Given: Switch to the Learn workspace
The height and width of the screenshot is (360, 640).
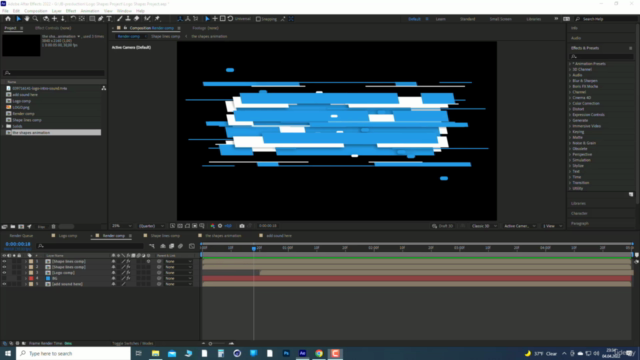Looking at the screenshot, I should point(440,19).
